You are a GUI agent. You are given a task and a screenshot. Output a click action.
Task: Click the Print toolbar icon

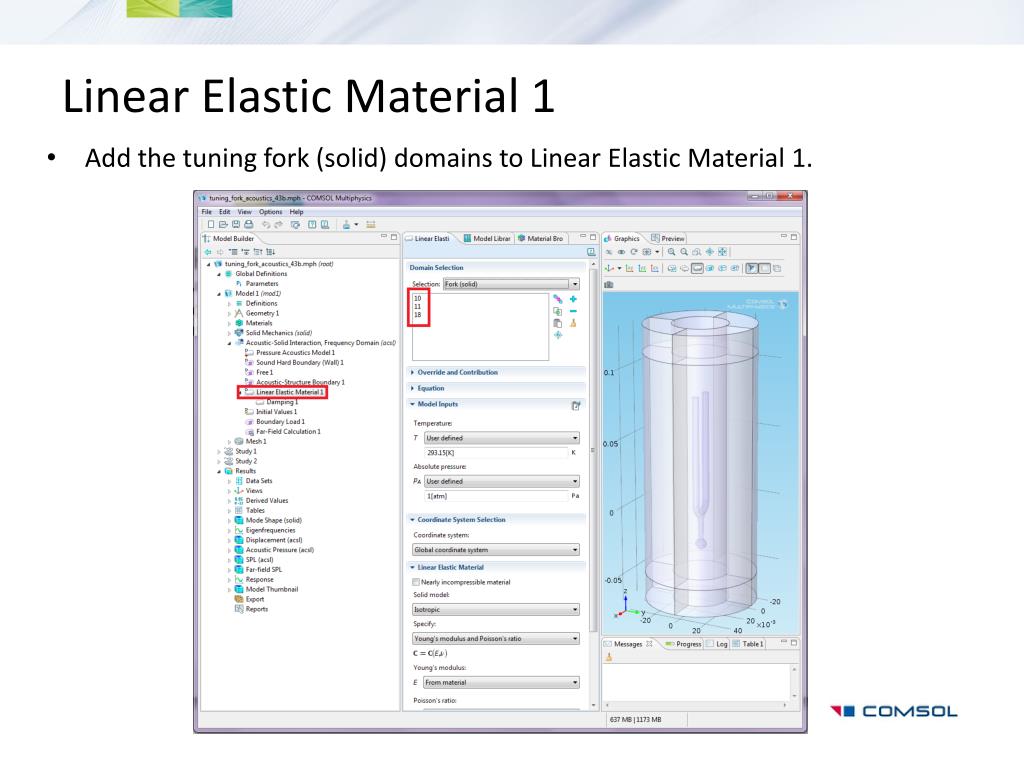pos(248,224)
